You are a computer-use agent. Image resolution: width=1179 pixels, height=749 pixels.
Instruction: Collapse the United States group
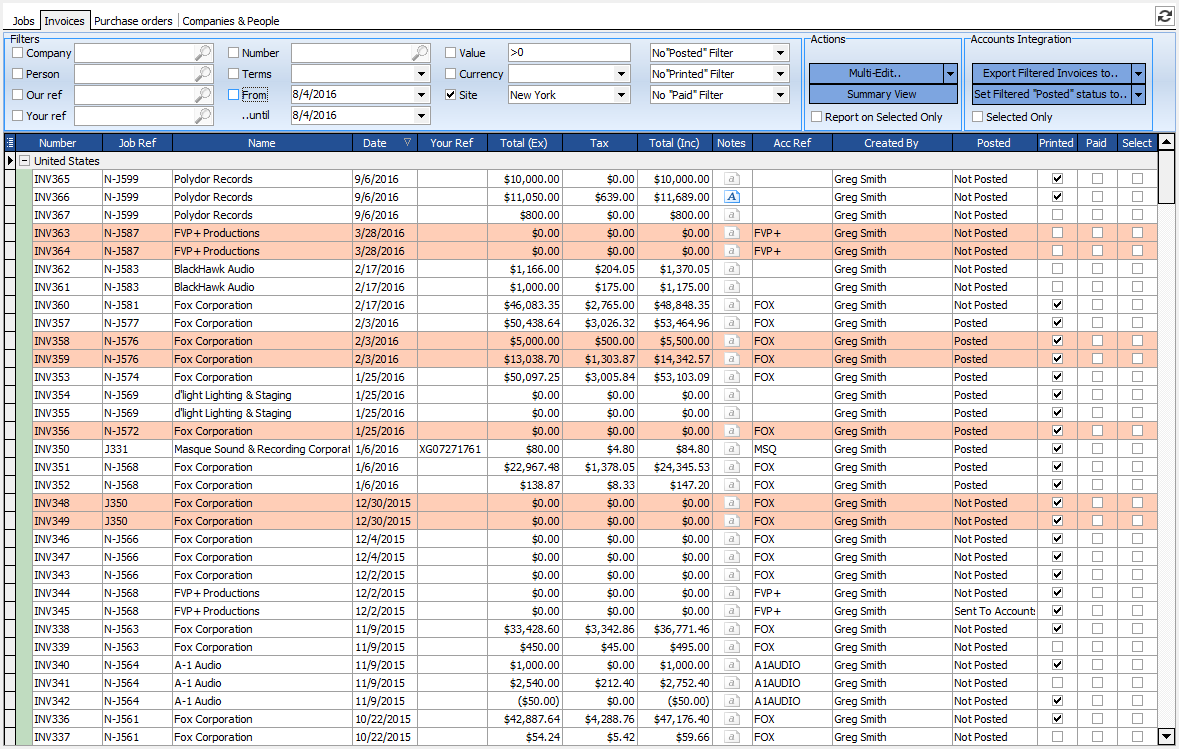pos(25,161)
